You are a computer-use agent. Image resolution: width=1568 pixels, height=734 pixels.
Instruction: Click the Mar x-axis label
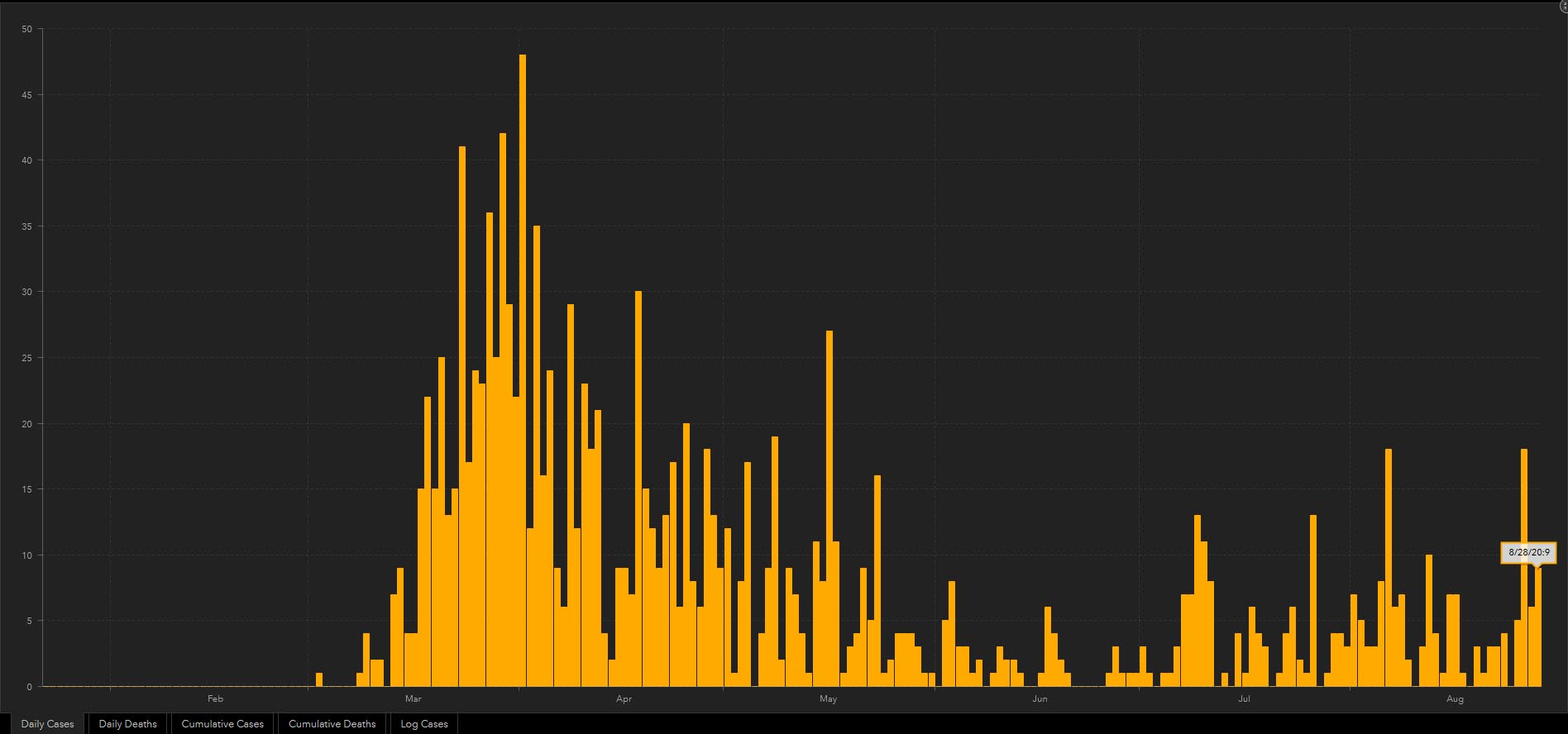coord(413,698)
